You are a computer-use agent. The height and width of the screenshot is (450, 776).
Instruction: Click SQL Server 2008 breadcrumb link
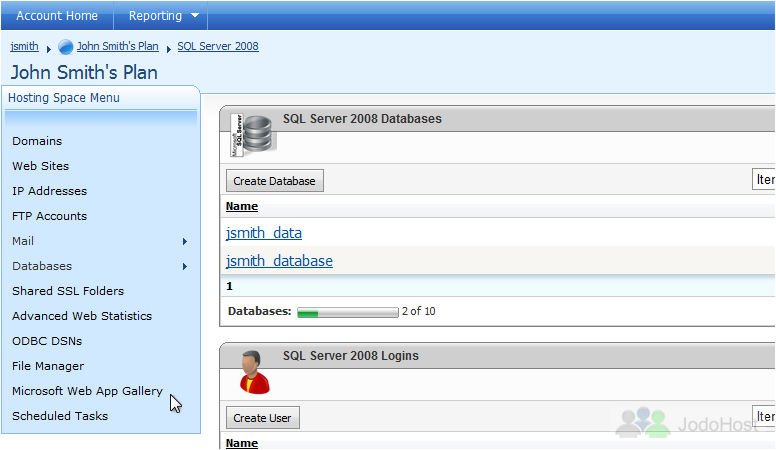pyautogui.click(x=218, y=46)
